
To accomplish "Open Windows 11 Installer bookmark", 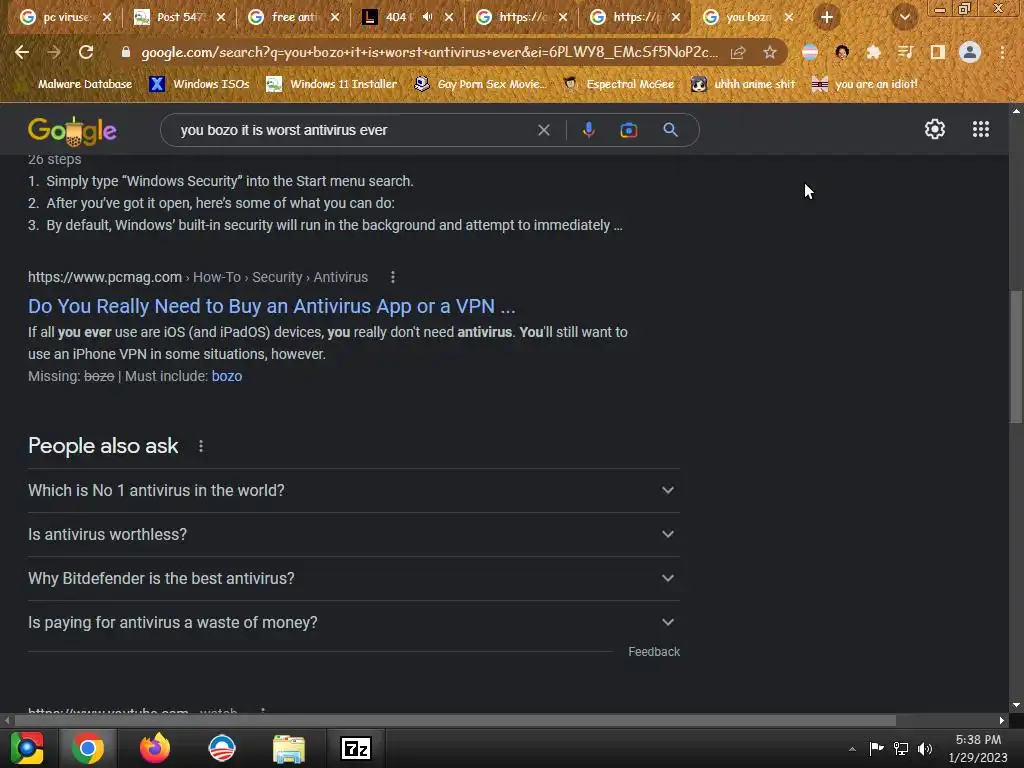I will [x=332, y=84].
